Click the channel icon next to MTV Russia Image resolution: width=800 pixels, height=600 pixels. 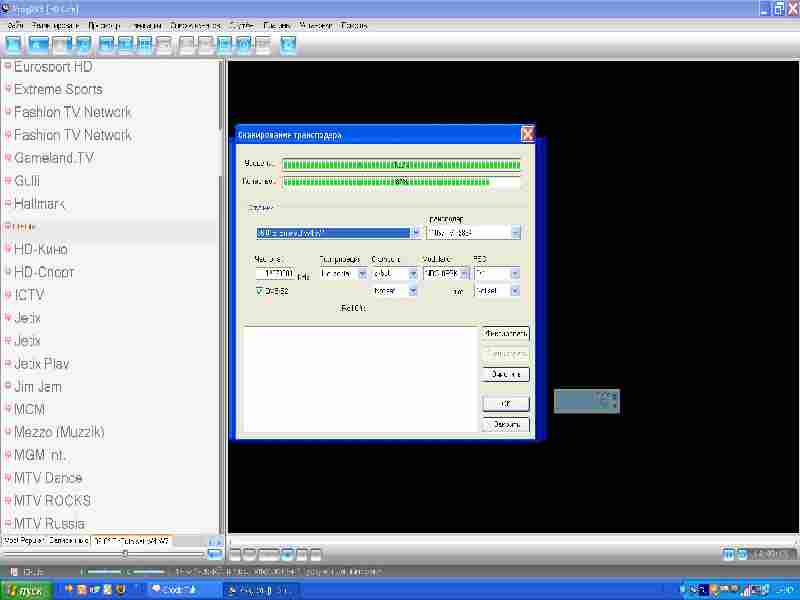(x=8, y=523)
